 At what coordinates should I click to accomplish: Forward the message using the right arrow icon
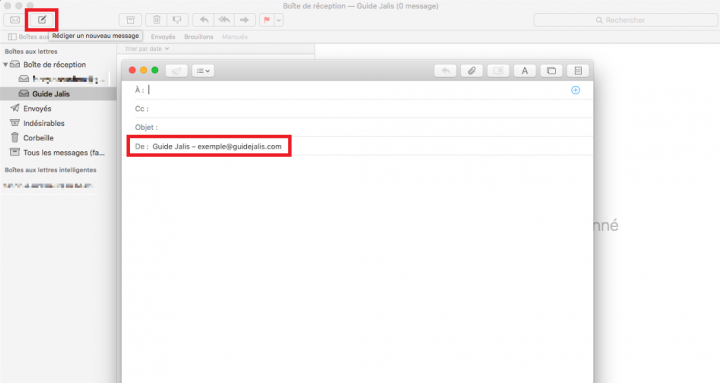(x=244, y=20)
